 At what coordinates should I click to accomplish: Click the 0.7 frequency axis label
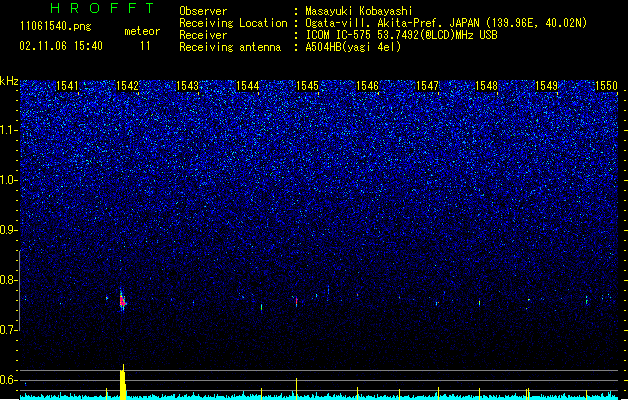pyautogui.click(x=9, y=330)
